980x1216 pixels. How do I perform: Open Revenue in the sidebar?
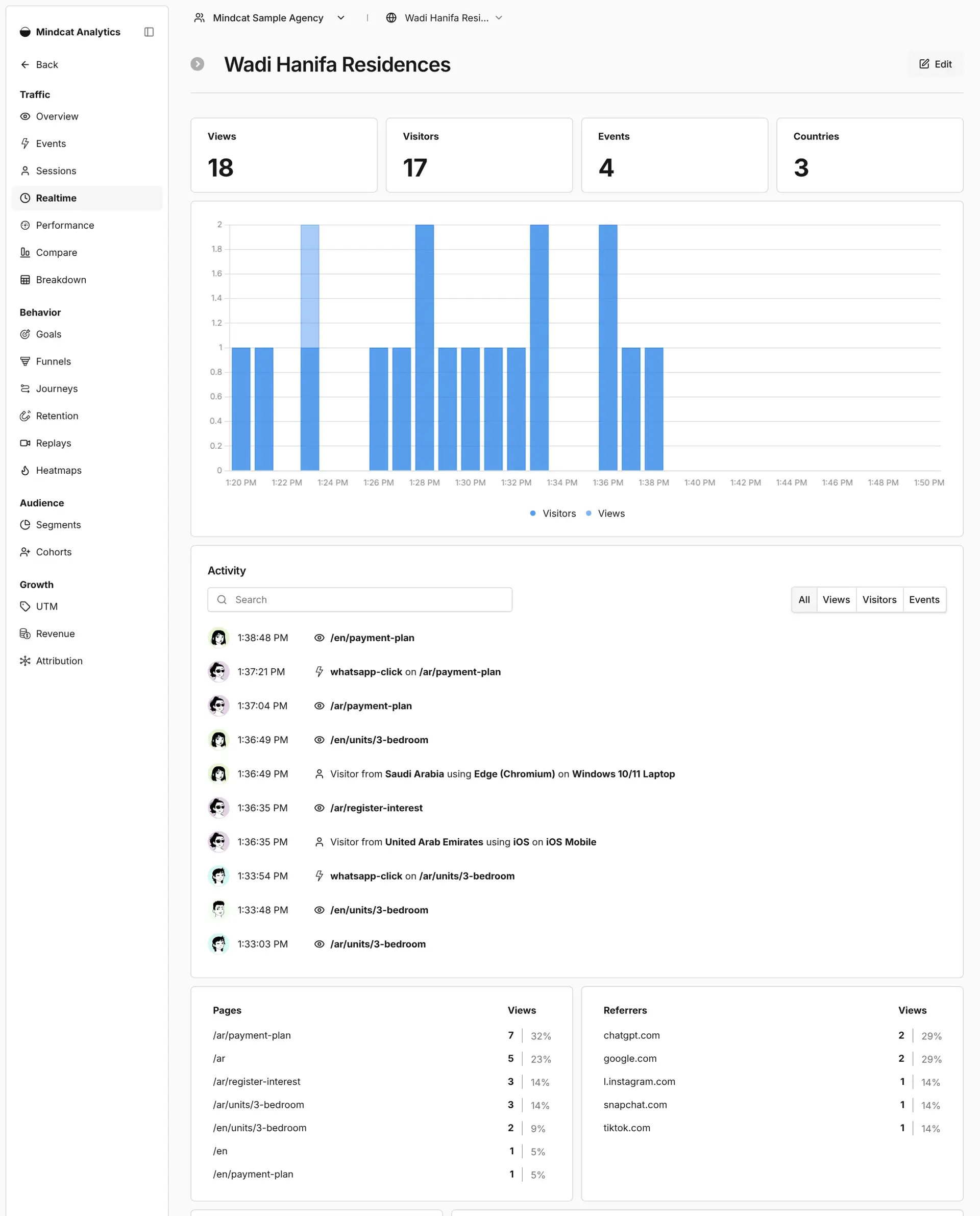click(x=87, y=634)
